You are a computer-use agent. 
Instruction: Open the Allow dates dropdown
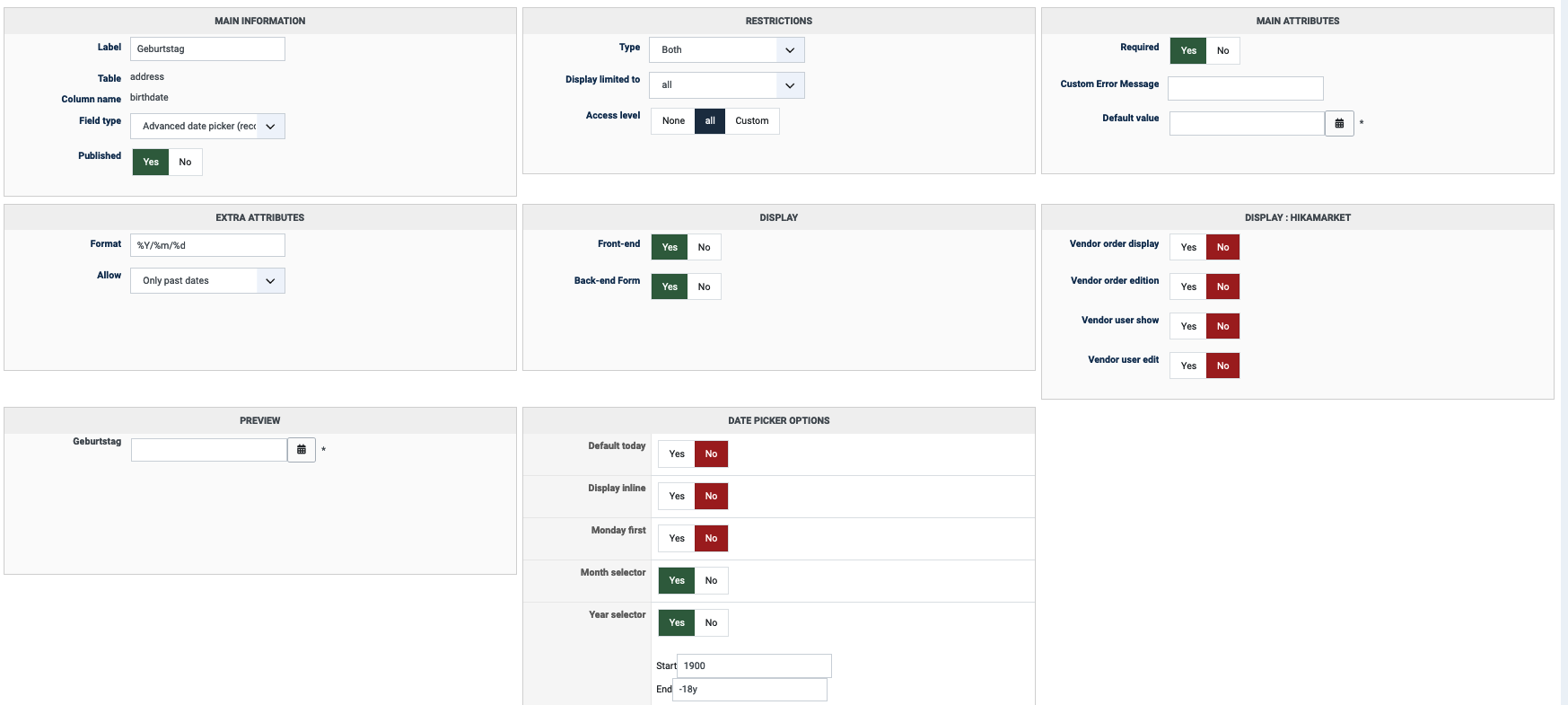207,281
